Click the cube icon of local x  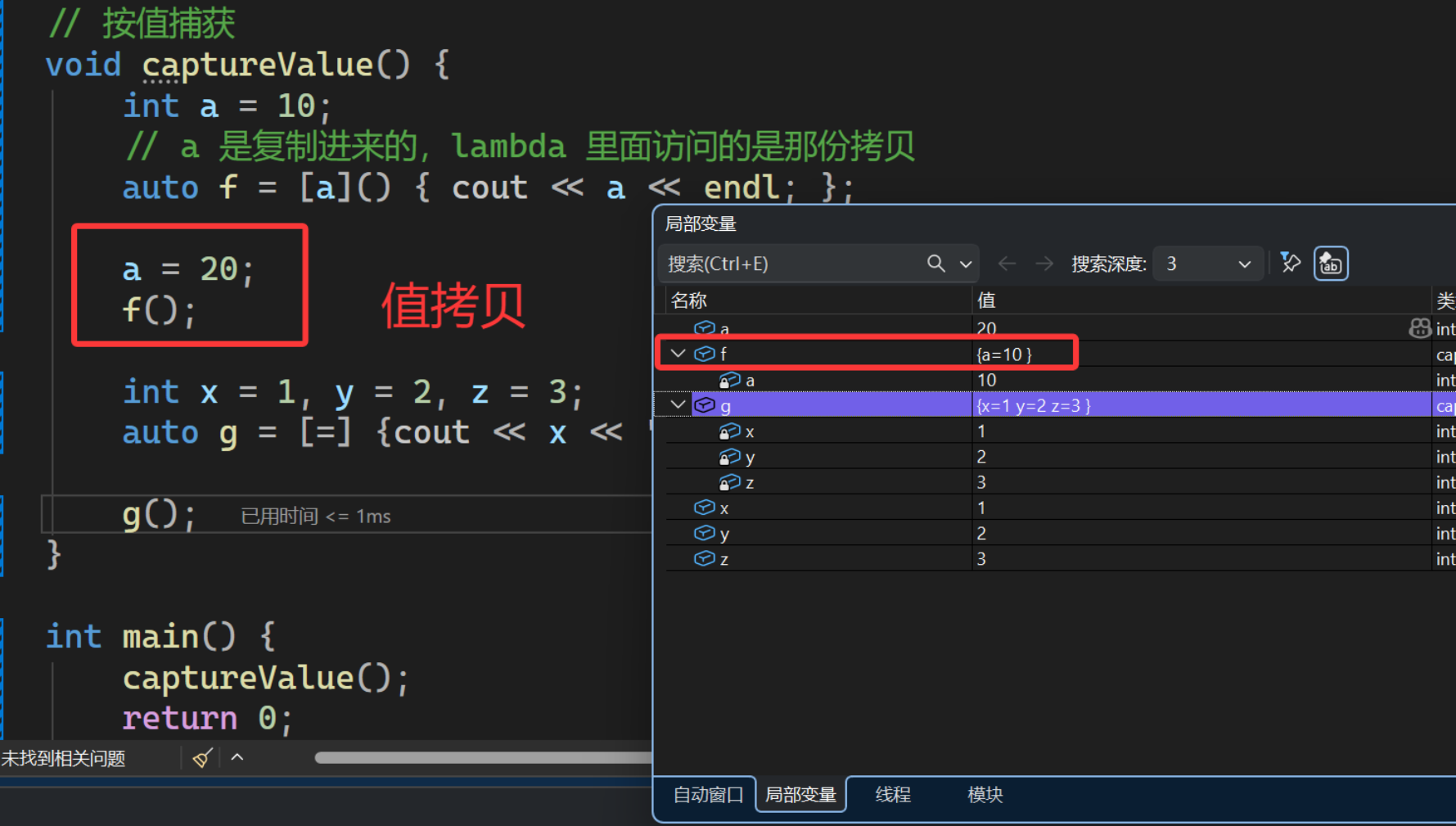point(704,508)
